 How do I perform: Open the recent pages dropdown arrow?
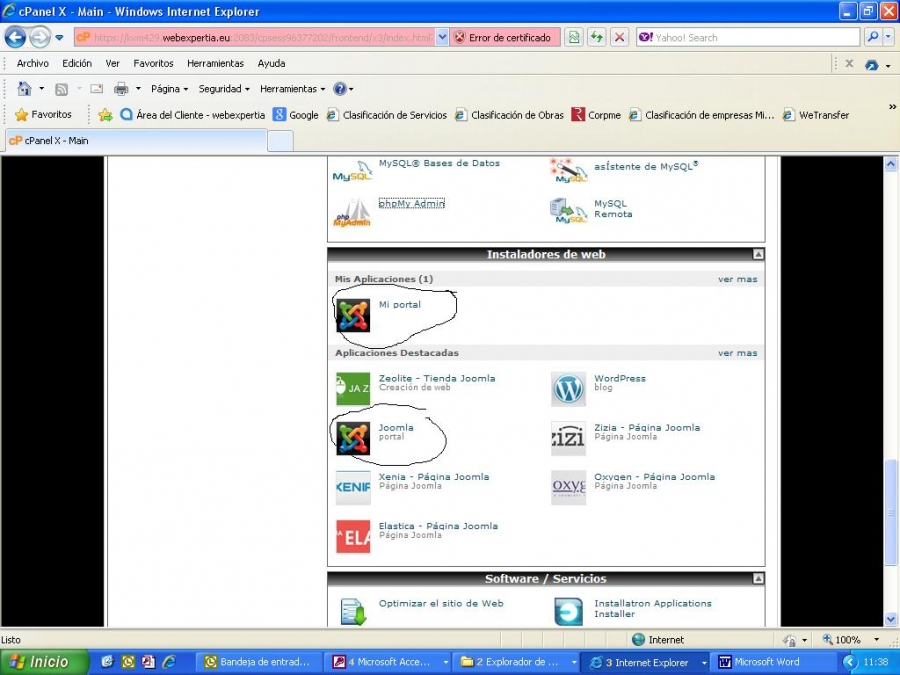pos(59,38)
